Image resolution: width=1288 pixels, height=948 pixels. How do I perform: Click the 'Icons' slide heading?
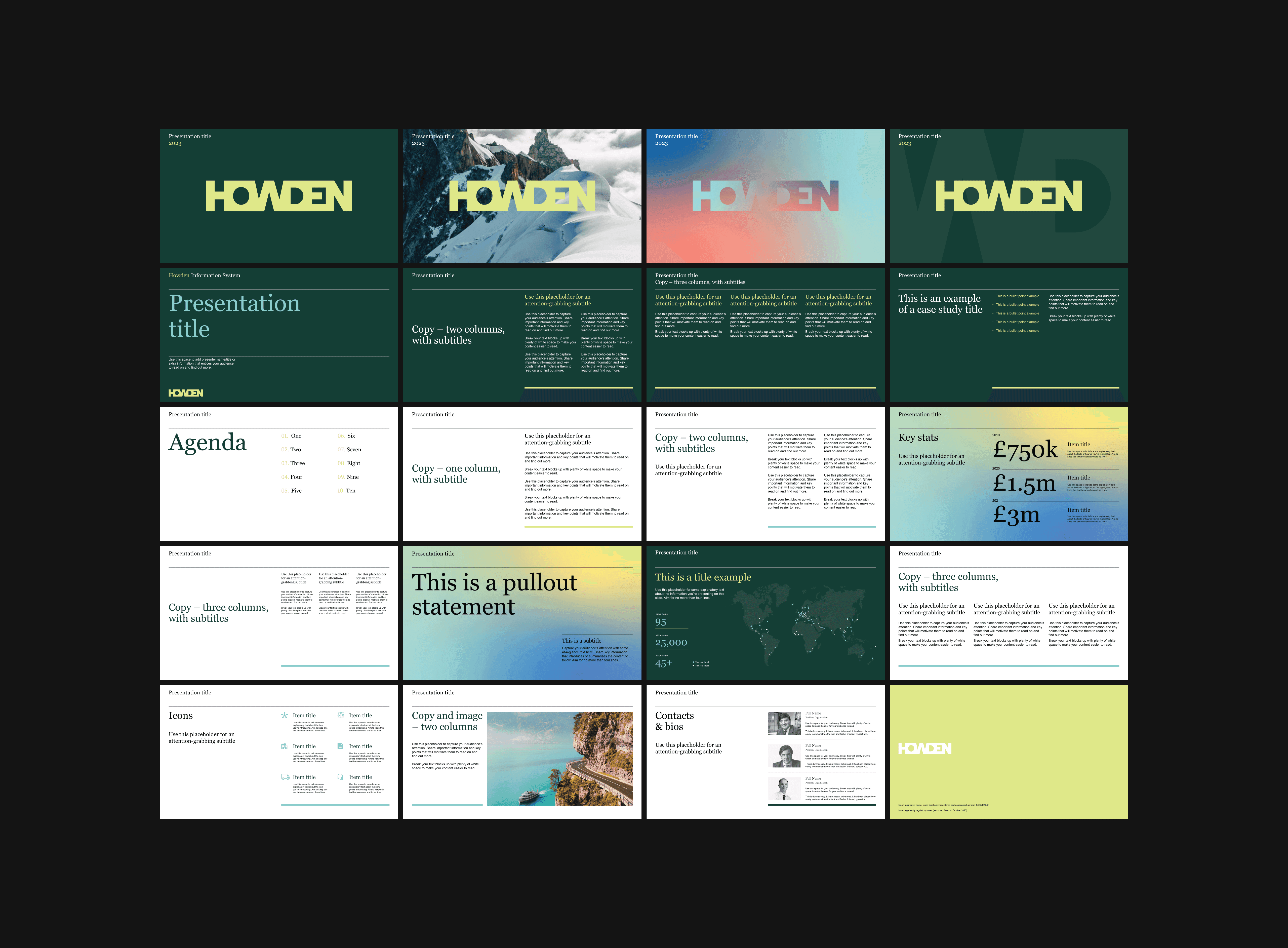click(181, 716)
